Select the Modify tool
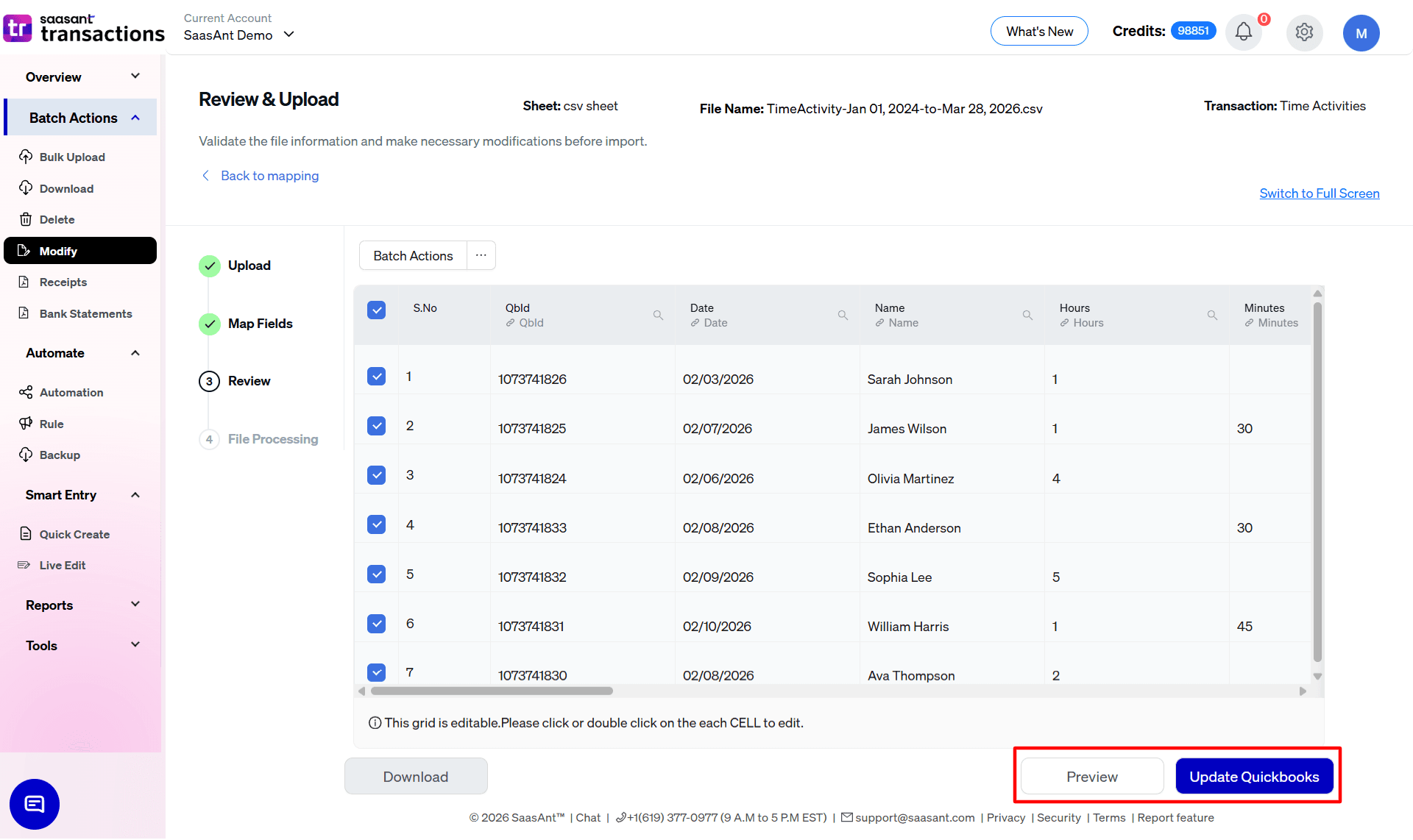 57,250
